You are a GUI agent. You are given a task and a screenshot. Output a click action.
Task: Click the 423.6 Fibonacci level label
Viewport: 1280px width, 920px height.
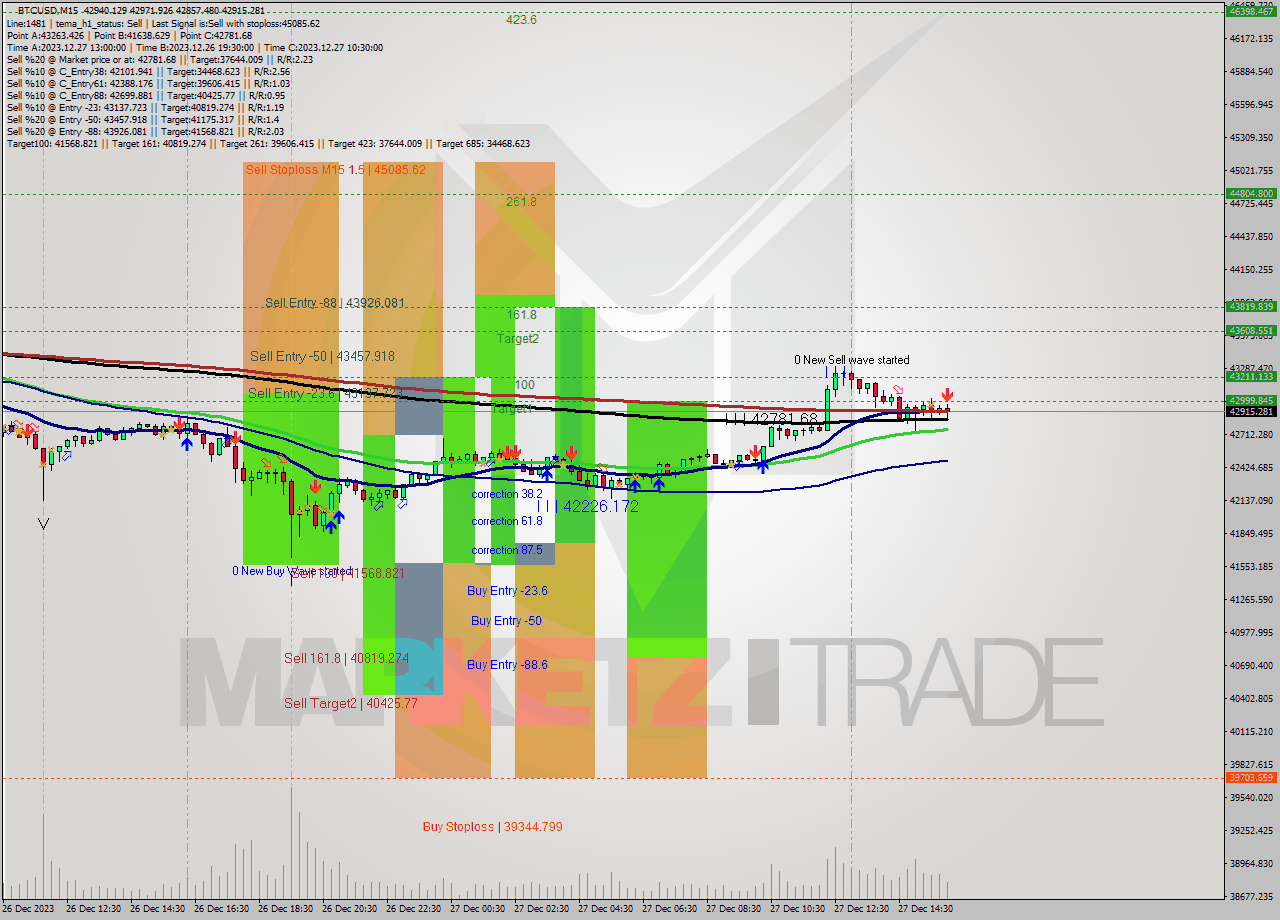(x=521, y=19)
